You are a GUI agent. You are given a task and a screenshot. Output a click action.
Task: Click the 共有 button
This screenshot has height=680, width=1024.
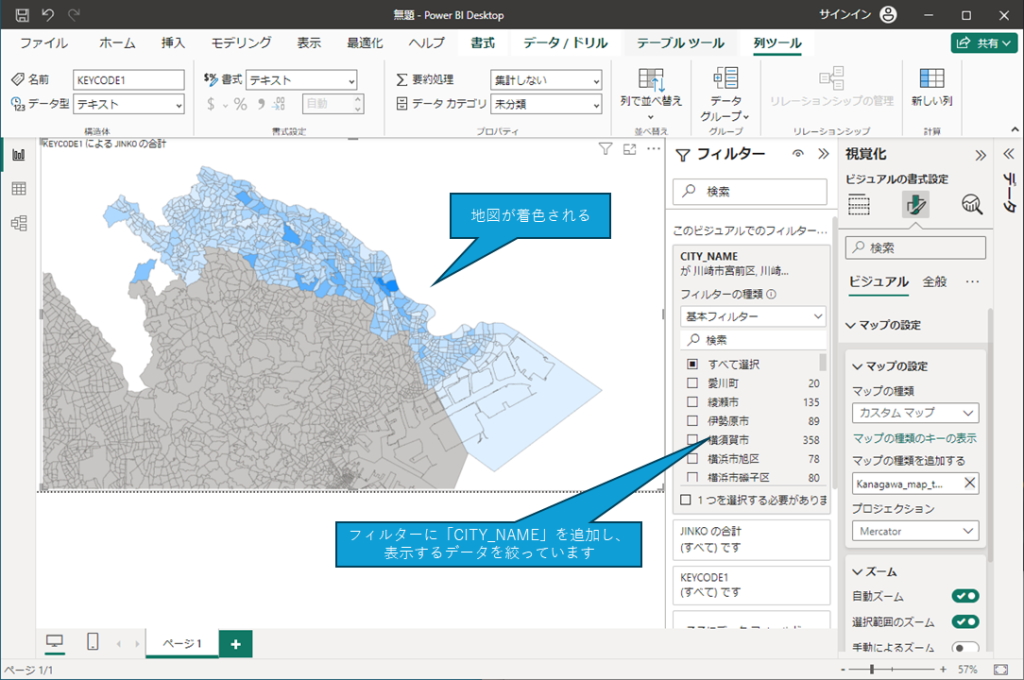coord(984,43)
